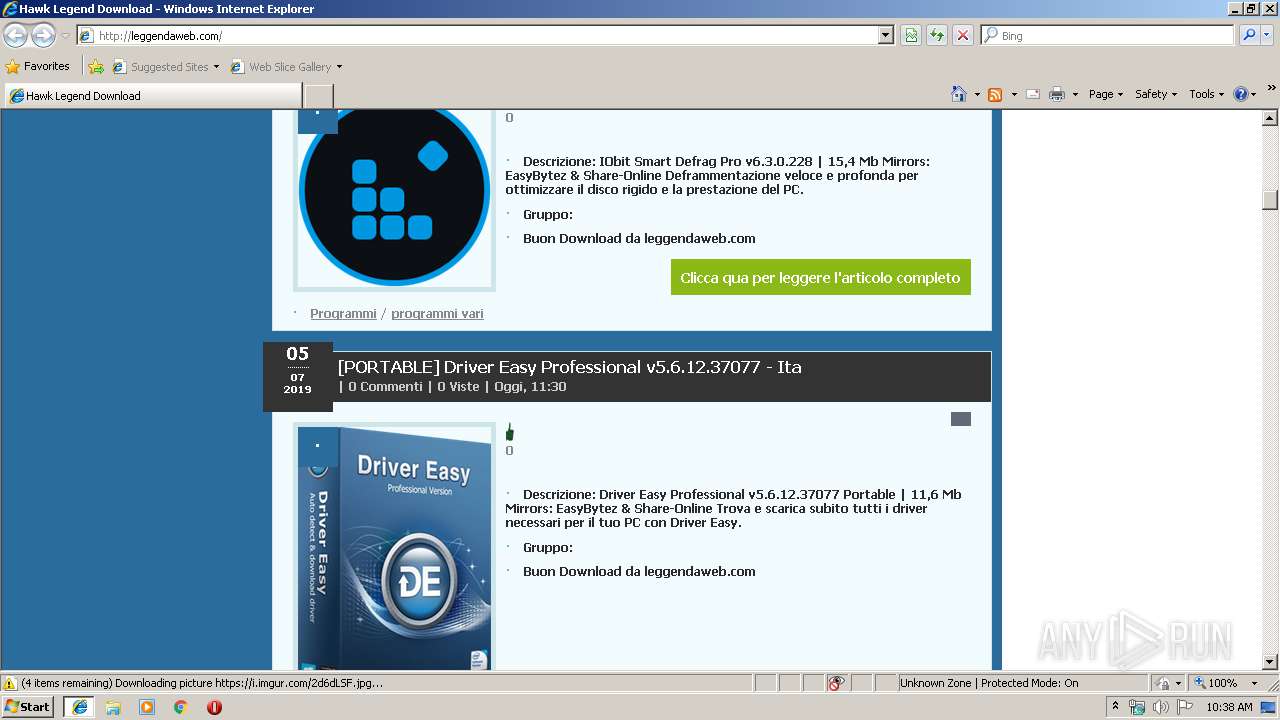The image size is (1280, 720).
Task: Click the red Stop loading icon
Action: [963, 36]
